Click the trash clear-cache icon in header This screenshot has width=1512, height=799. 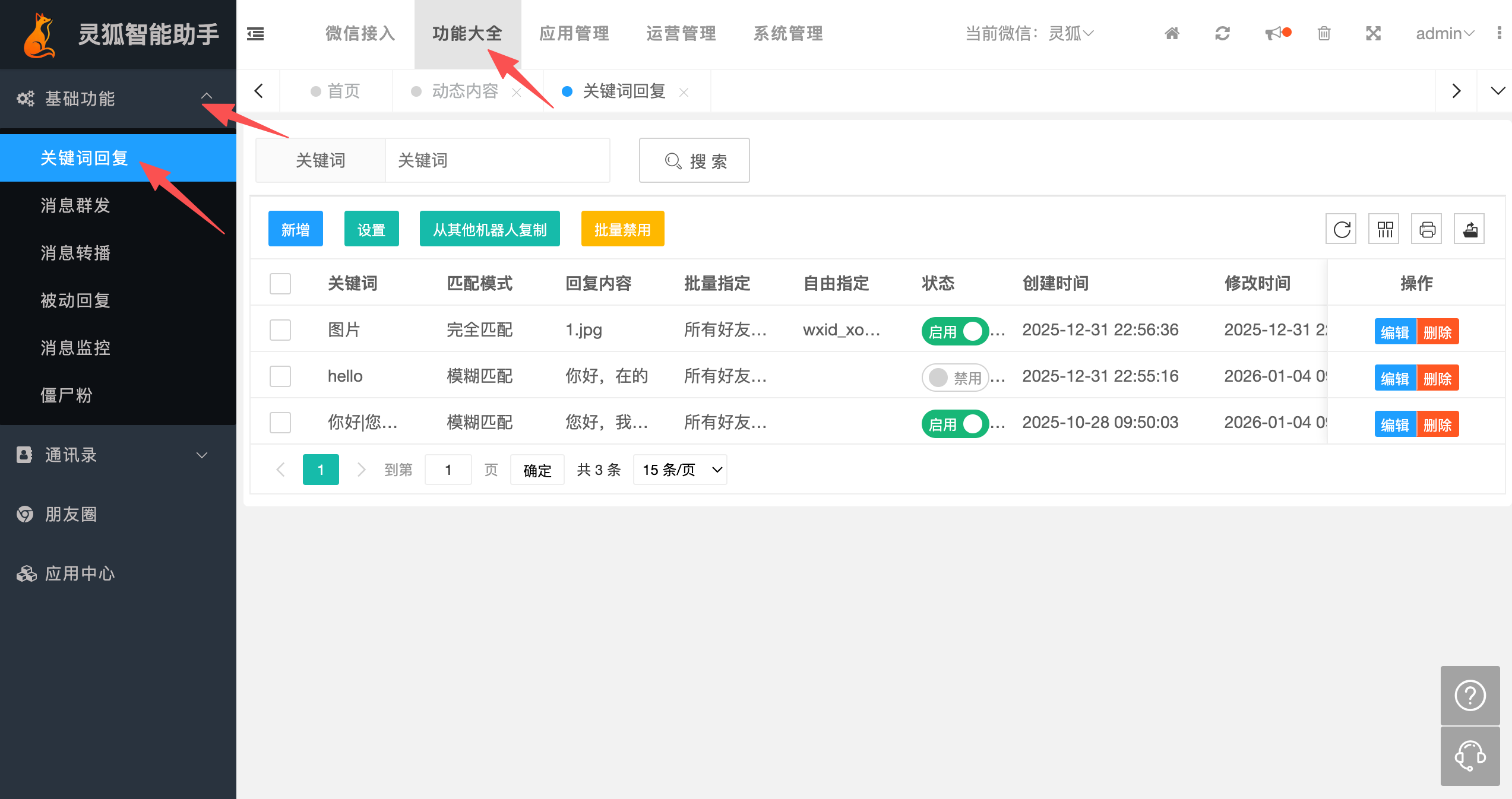[1324, 33]
